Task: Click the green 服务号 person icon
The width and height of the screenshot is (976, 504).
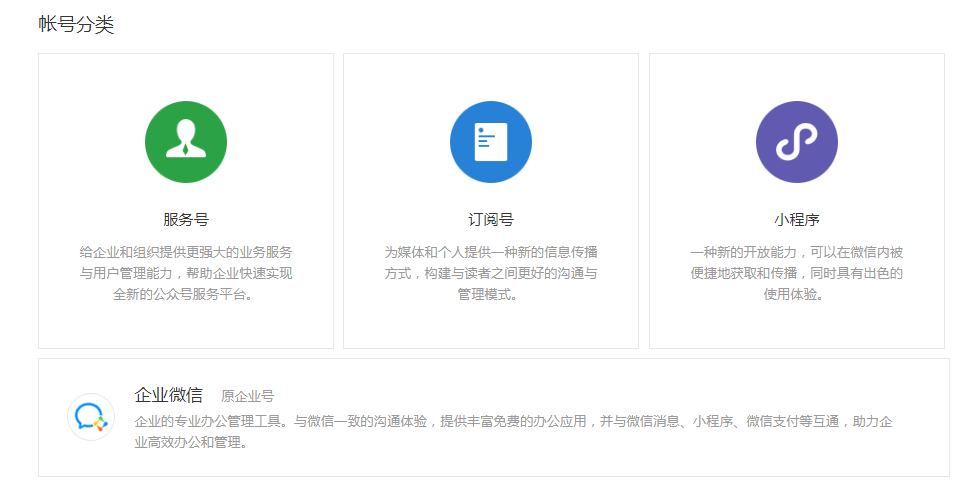Action: click(x=186, y=142)
